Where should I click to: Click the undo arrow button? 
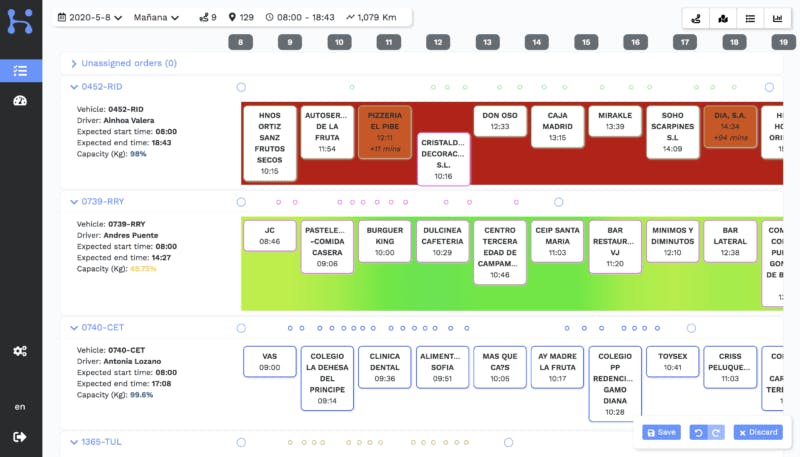[x=699, y=432]
